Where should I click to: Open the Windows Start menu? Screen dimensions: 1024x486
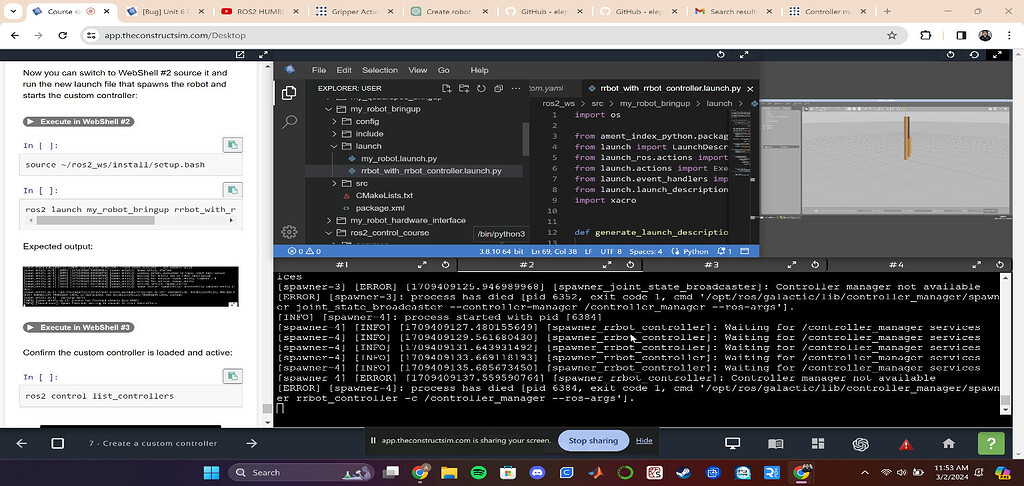tap(212, 472)
